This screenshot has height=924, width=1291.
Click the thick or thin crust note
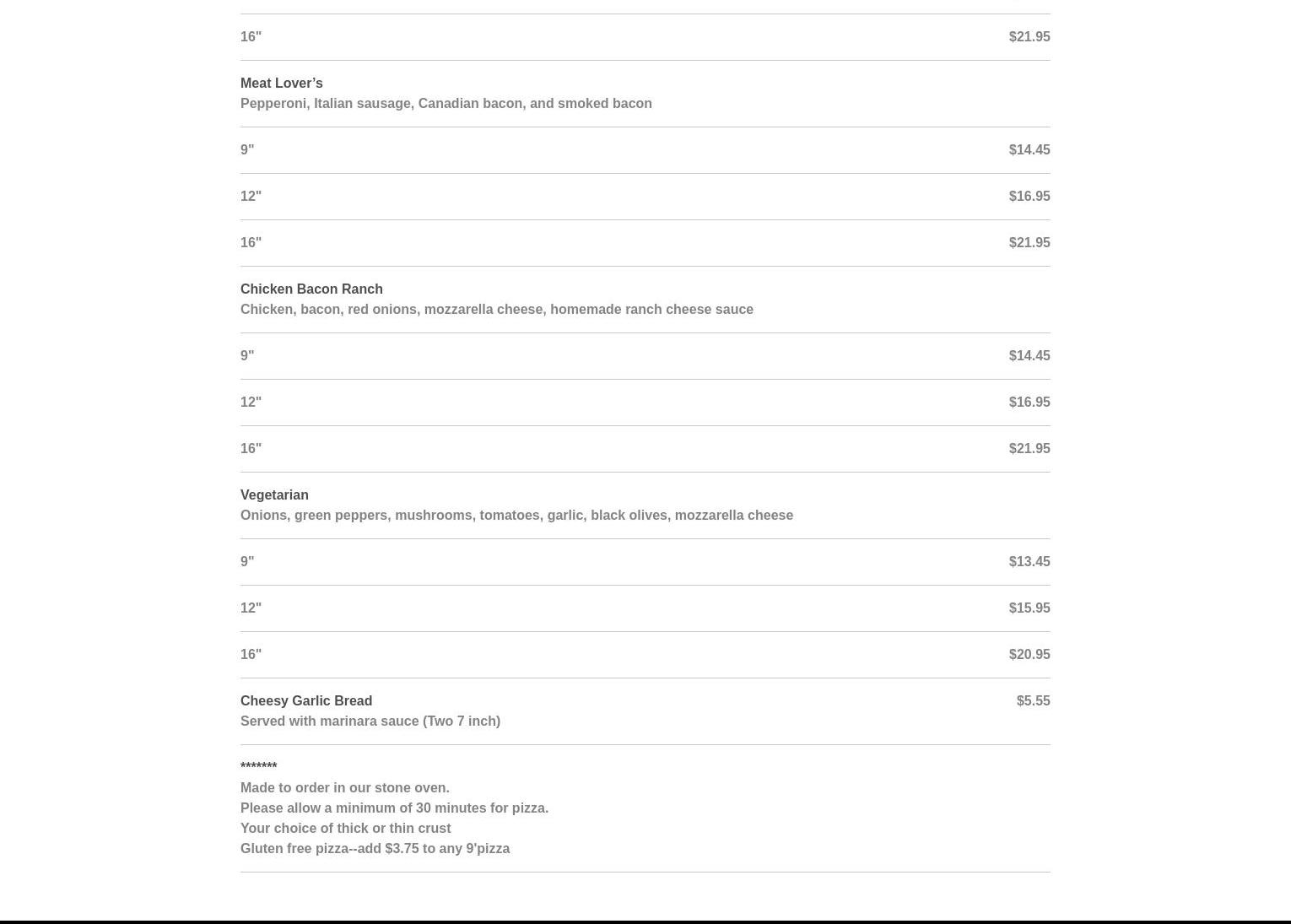click(345, 828)
